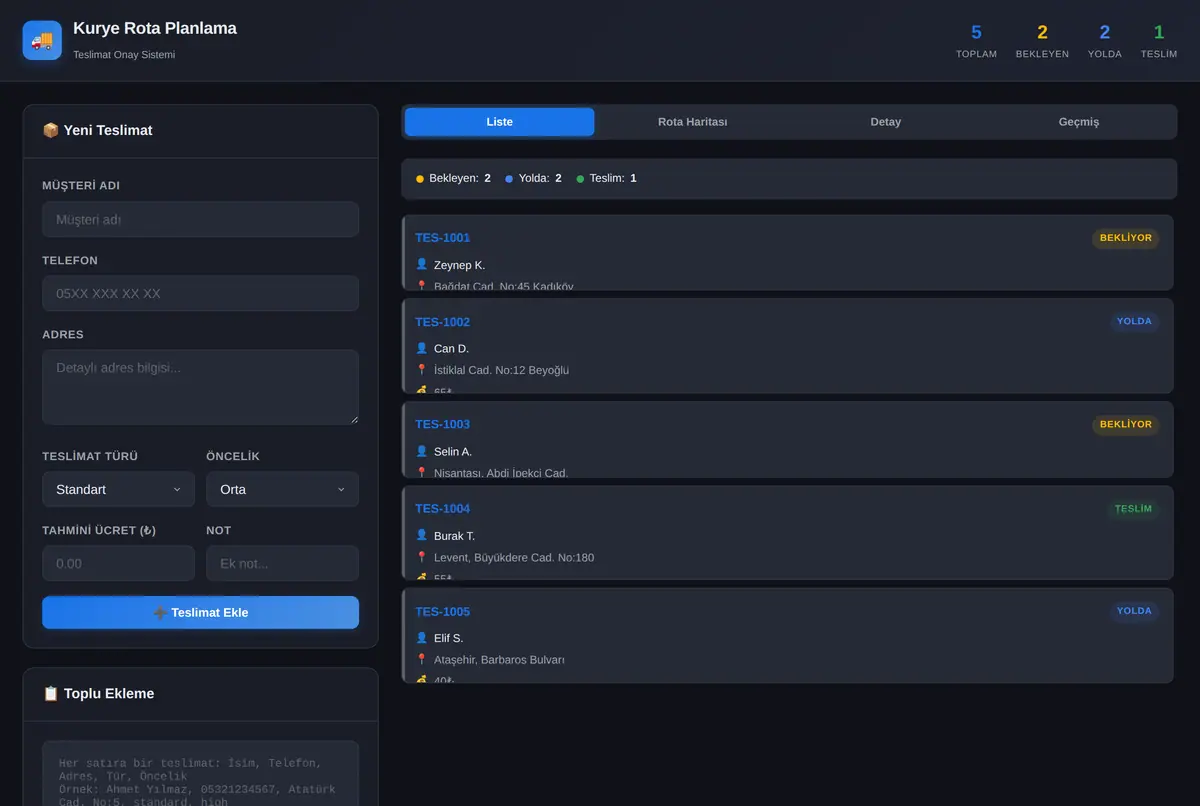Image resolution: width=1200 pixels, height=806 pixels.
Task: Click the TESLİM badge on TES-1004
Action: coord(1134,509)
